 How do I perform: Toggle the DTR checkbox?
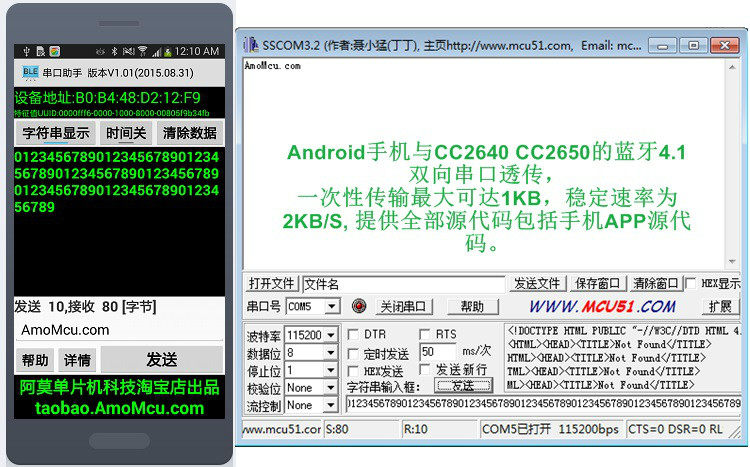click(x=353, y=334)
